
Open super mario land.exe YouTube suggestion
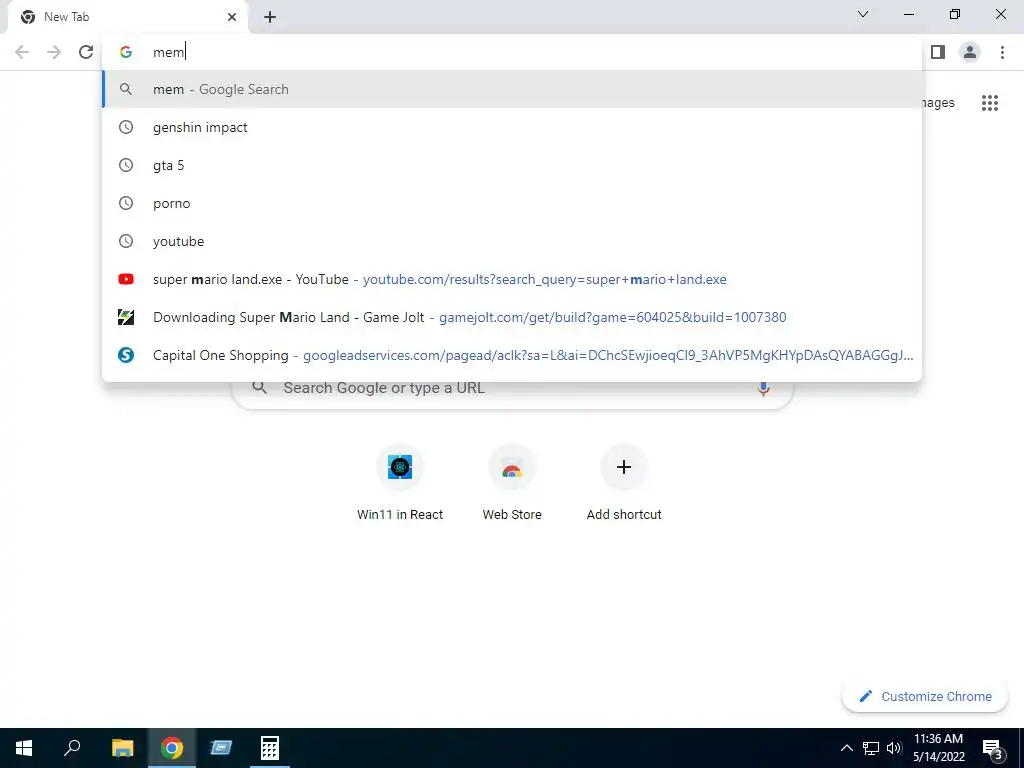pos(512,279)
